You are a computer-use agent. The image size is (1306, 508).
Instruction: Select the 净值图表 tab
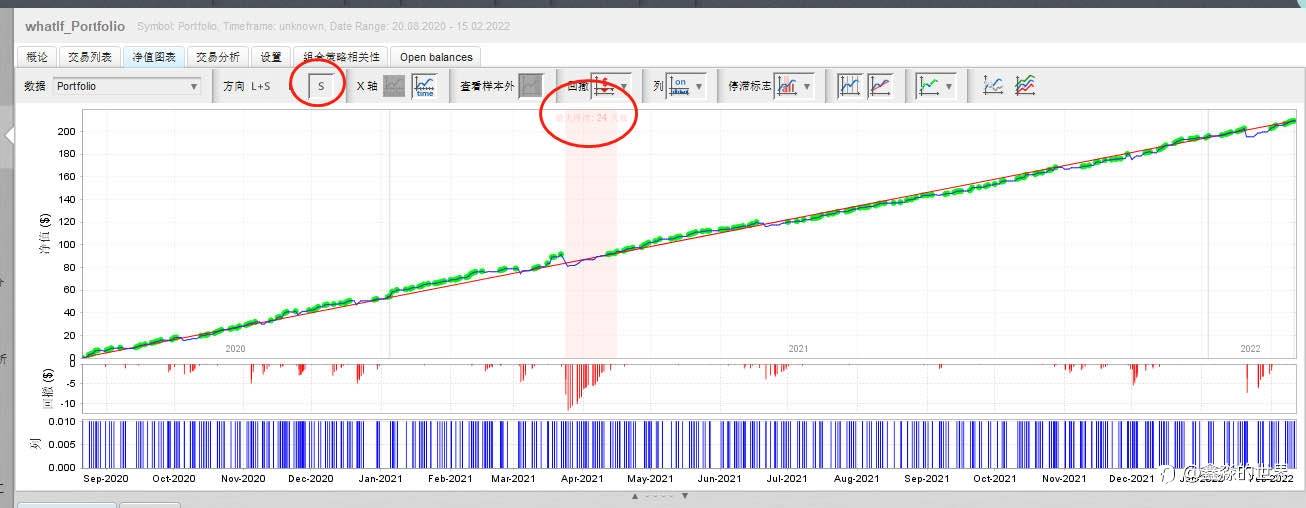(x=154, y=57)
